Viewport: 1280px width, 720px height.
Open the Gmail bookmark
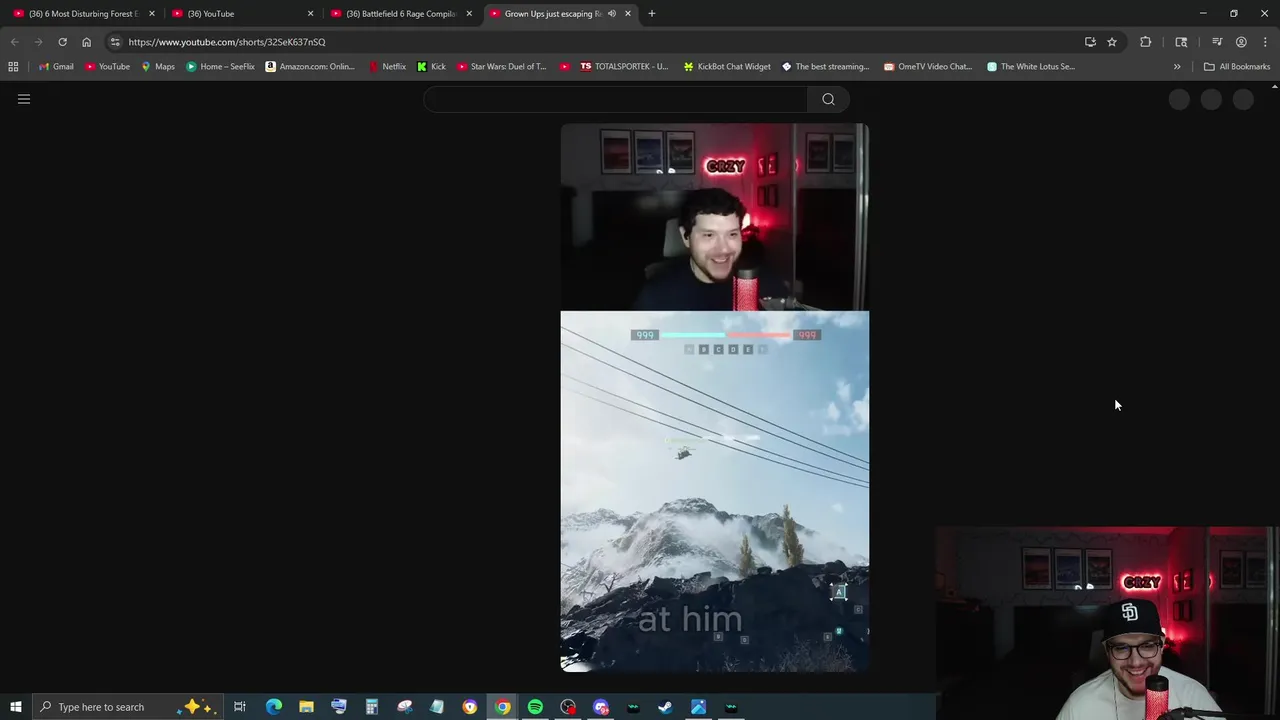tap(56, 67)
